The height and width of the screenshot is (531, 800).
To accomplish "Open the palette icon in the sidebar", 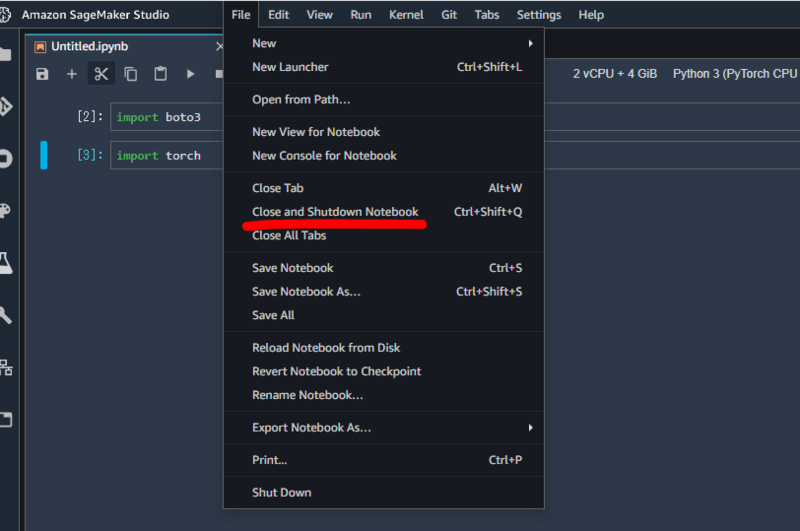I will [5, 211].
